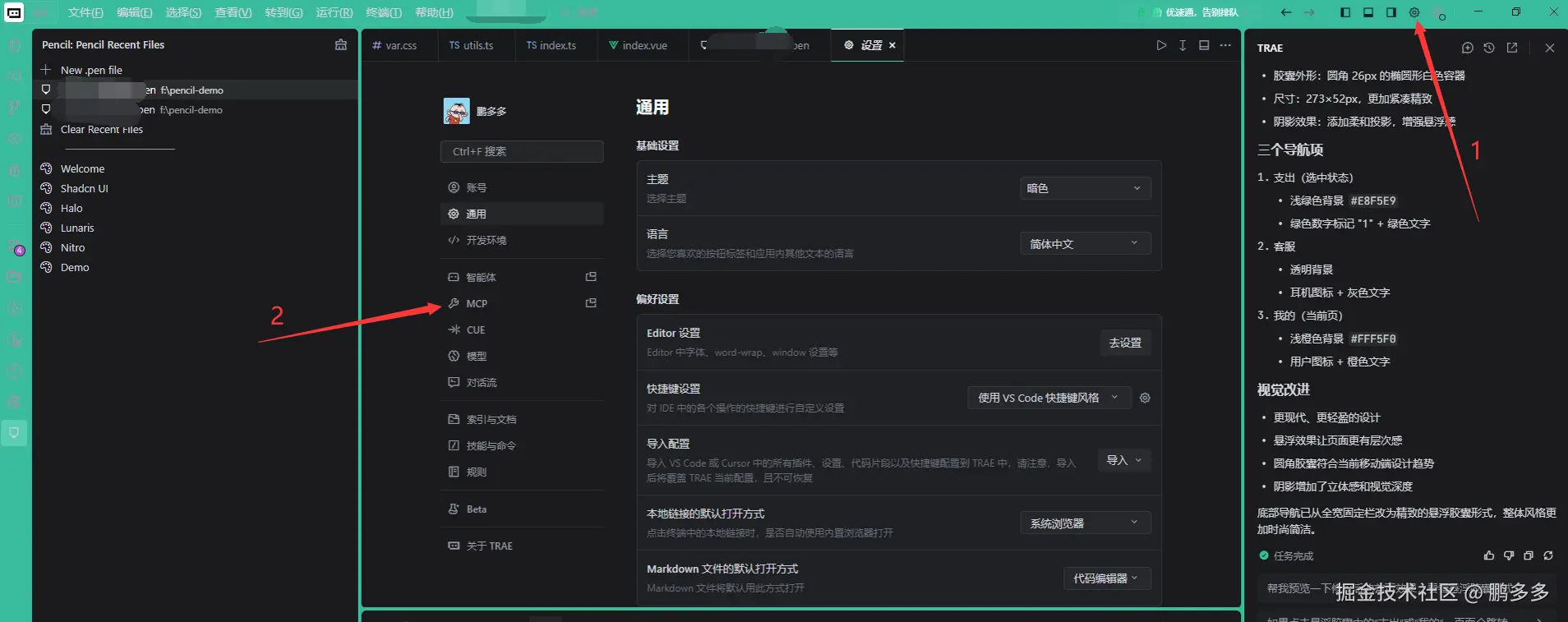The height and width of the screenshot is (622, 1568).
Task: Select 对话流 in settings sidebar
Action: coord(522,382)
